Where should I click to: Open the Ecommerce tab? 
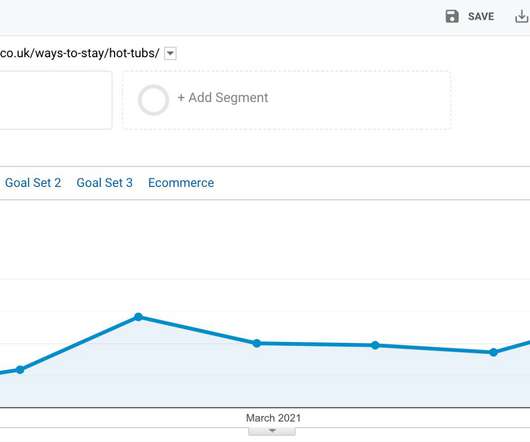(x=181, y=183)
